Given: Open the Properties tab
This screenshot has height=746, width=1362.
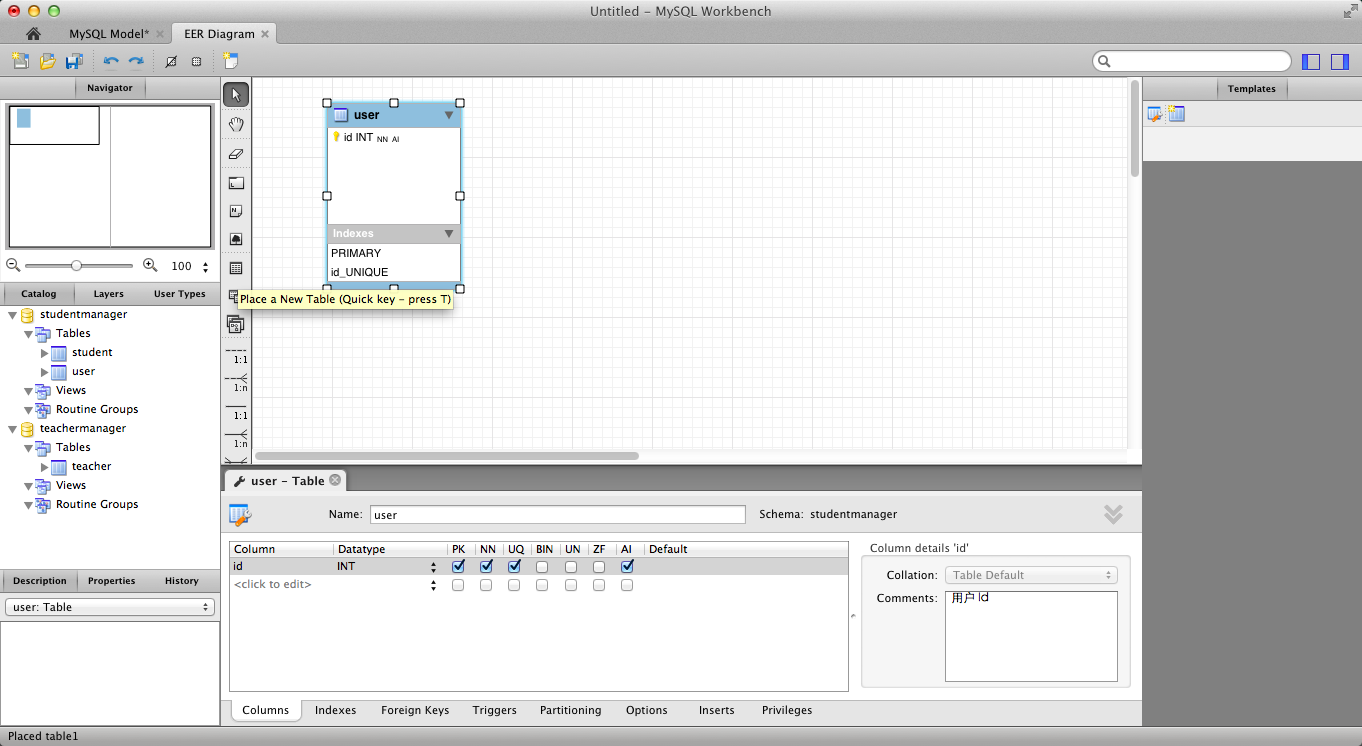Looking at the screenshot, I should (111, 581).
